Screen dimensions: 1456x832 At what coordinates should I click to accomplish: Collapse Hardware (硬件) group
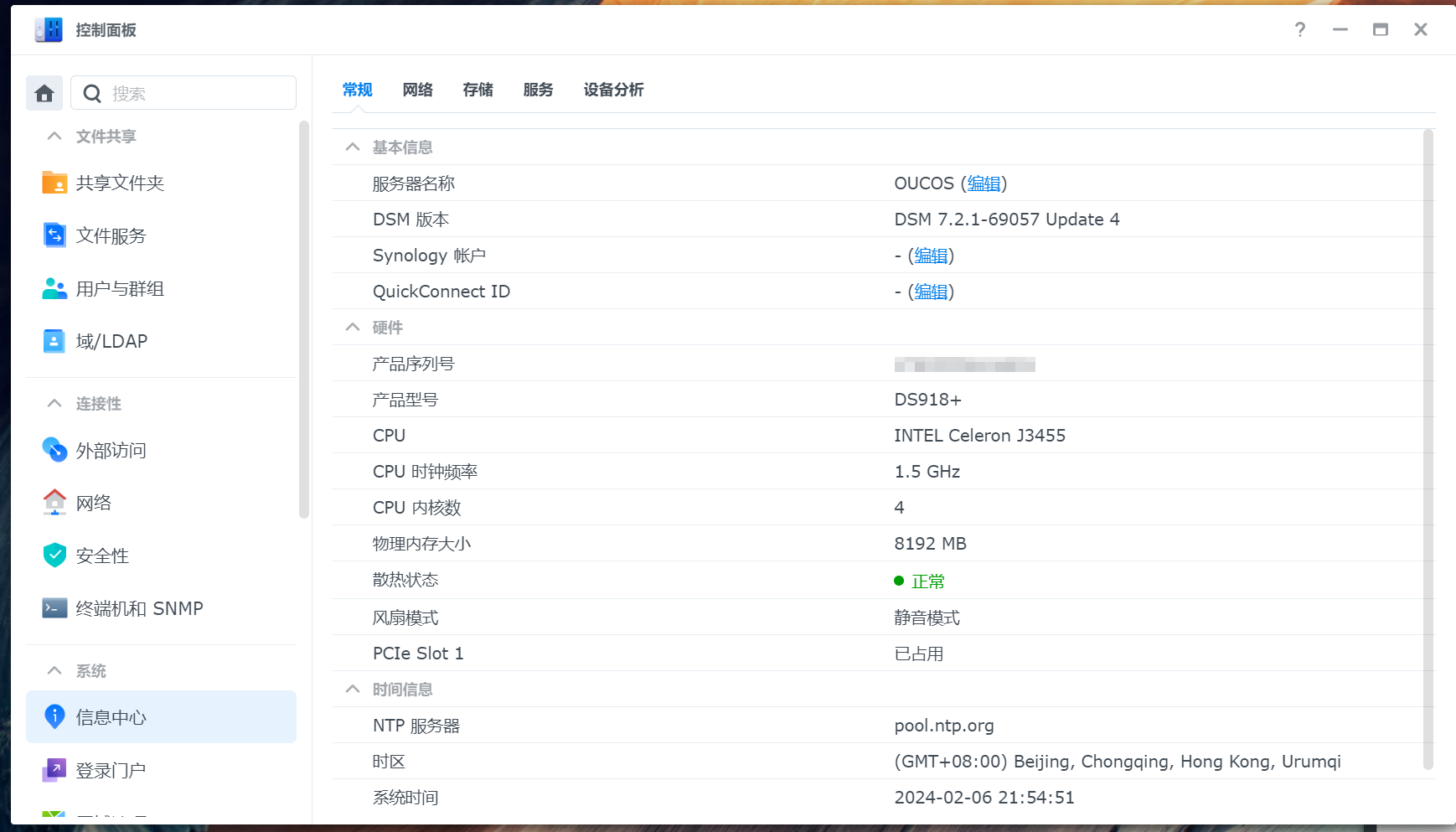353,327
